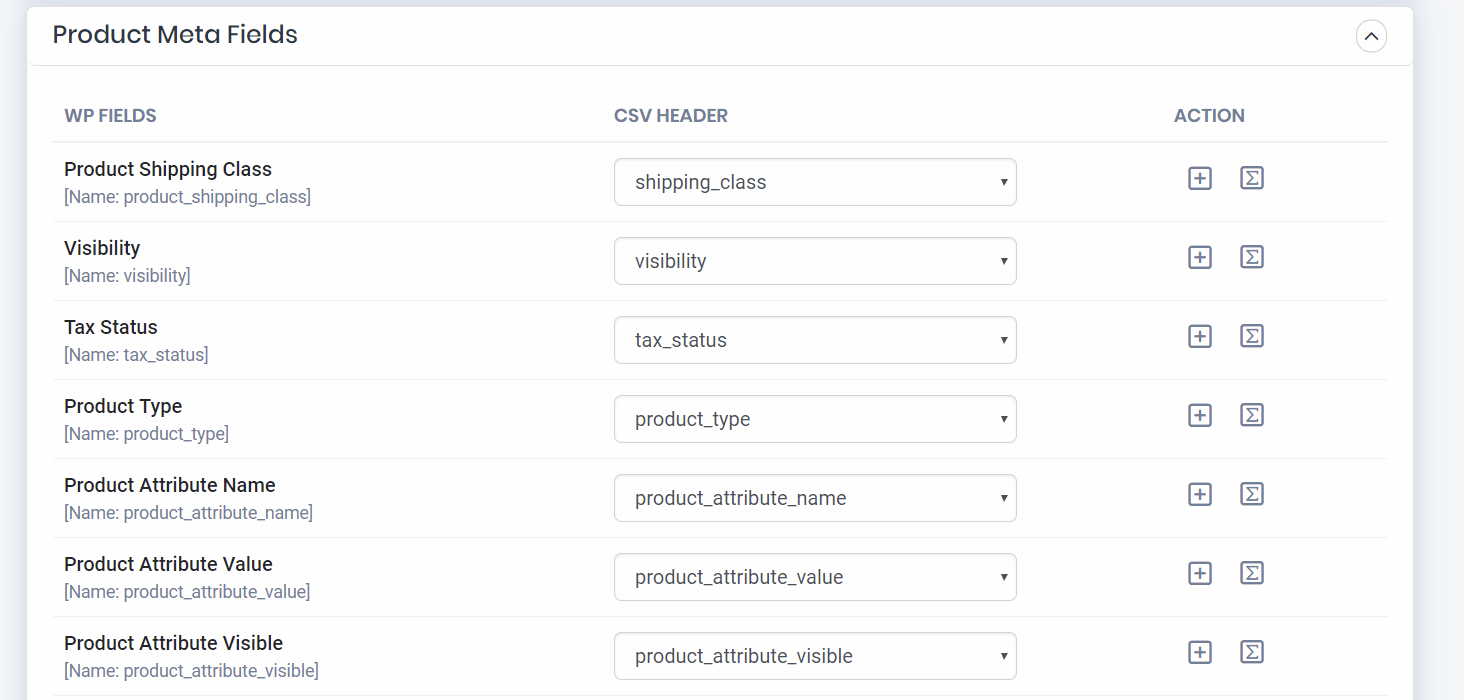Screen dimensions: 1464x700
Task: Click sigma formula icon for Tax Status
Action: click(x=1252, y=336)
